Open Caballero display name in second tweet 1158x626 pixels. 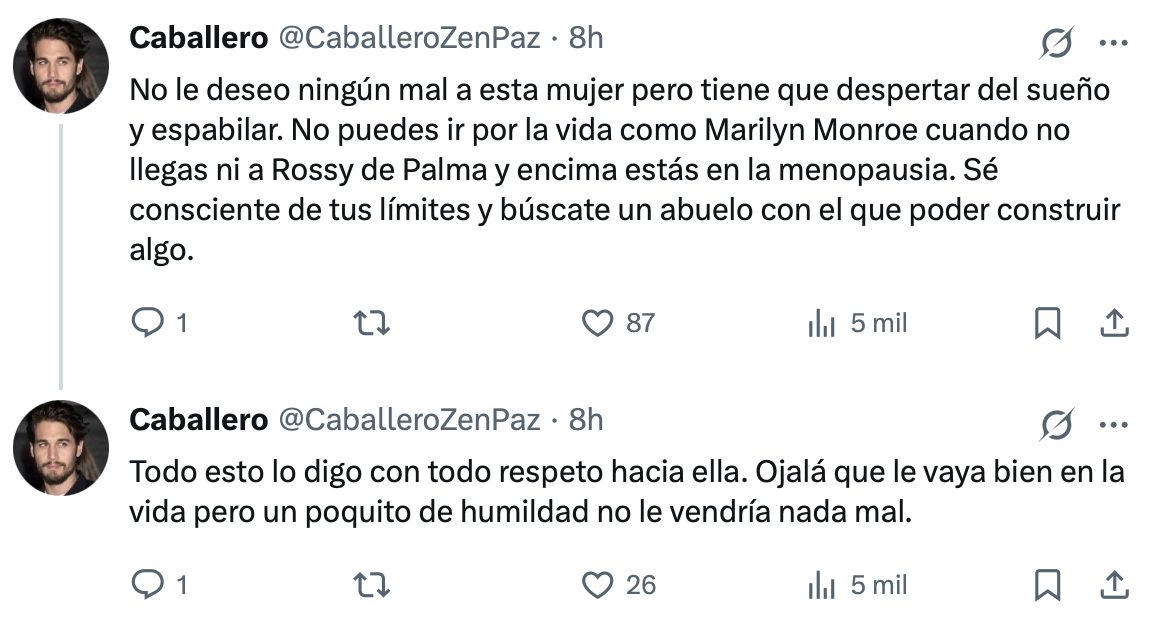[198, 419]
